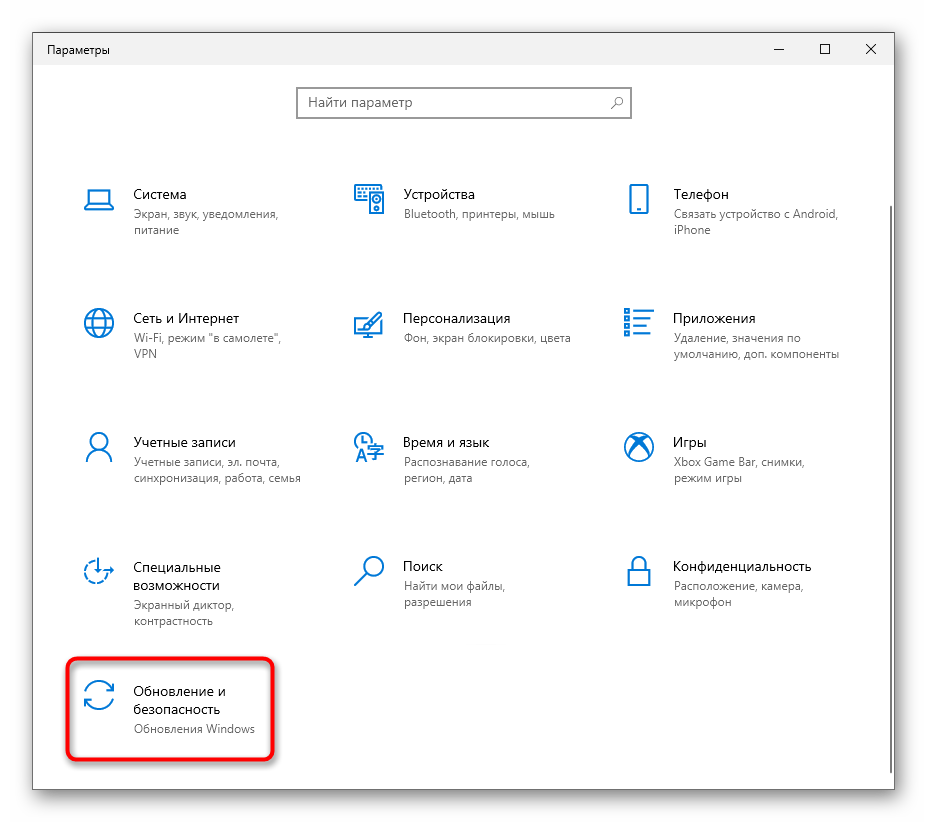Click the phone icon for Телефон
927x822 pixels.
pyautogui.click(x=639, y=198)
